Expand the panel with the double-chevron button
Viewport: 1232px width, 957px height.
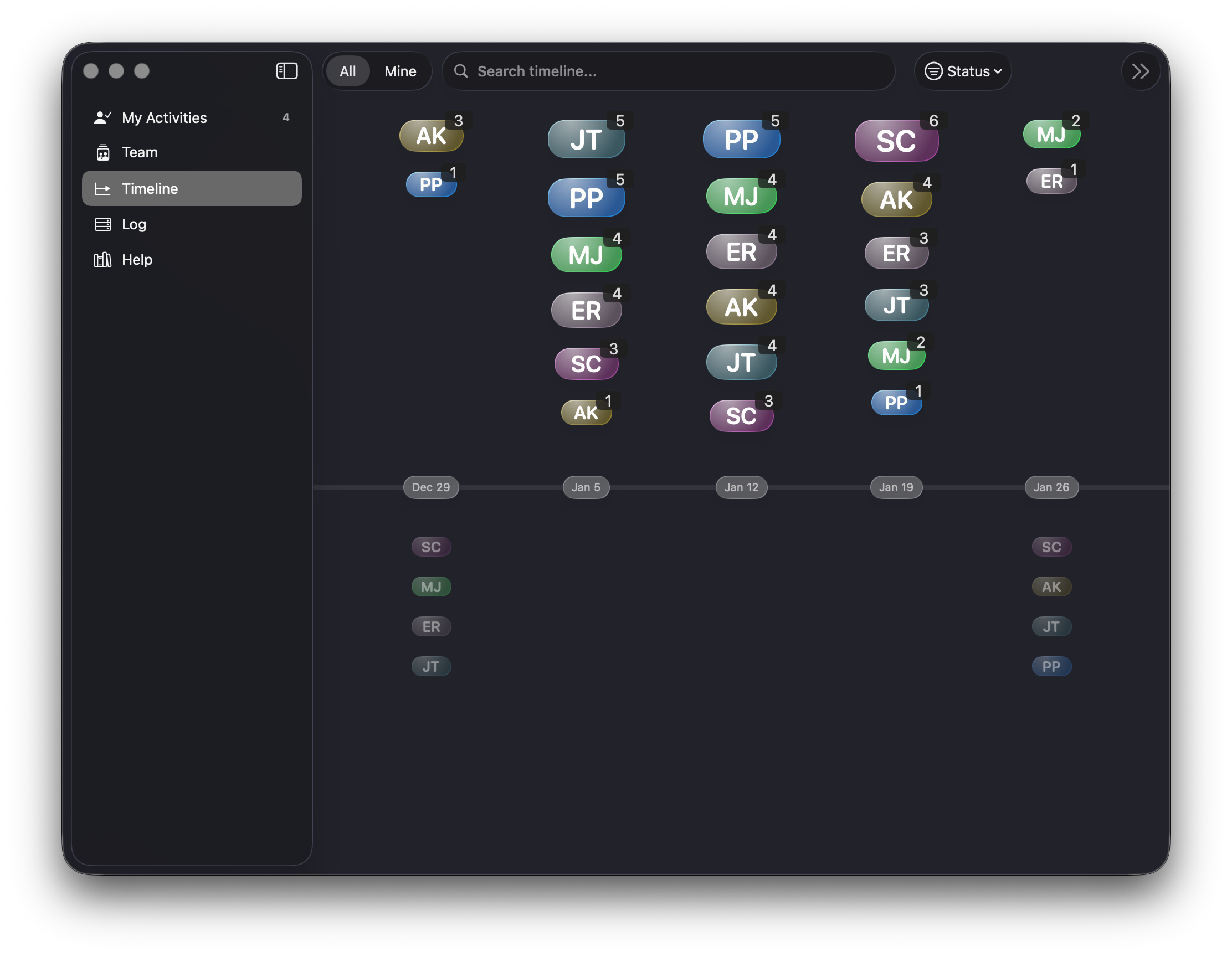pos(1141,71)
